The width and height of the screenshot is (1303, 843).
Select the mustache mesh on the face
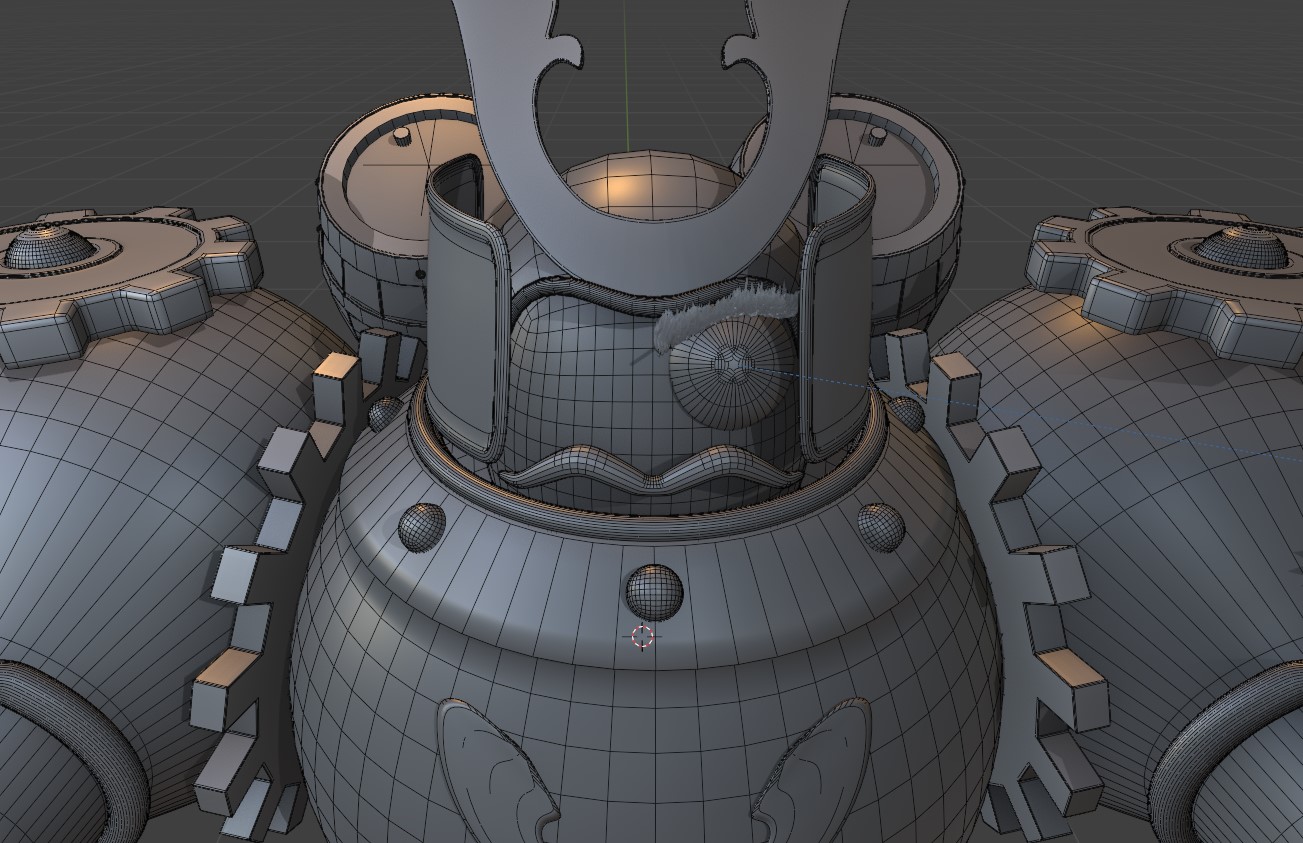[652, 468]
